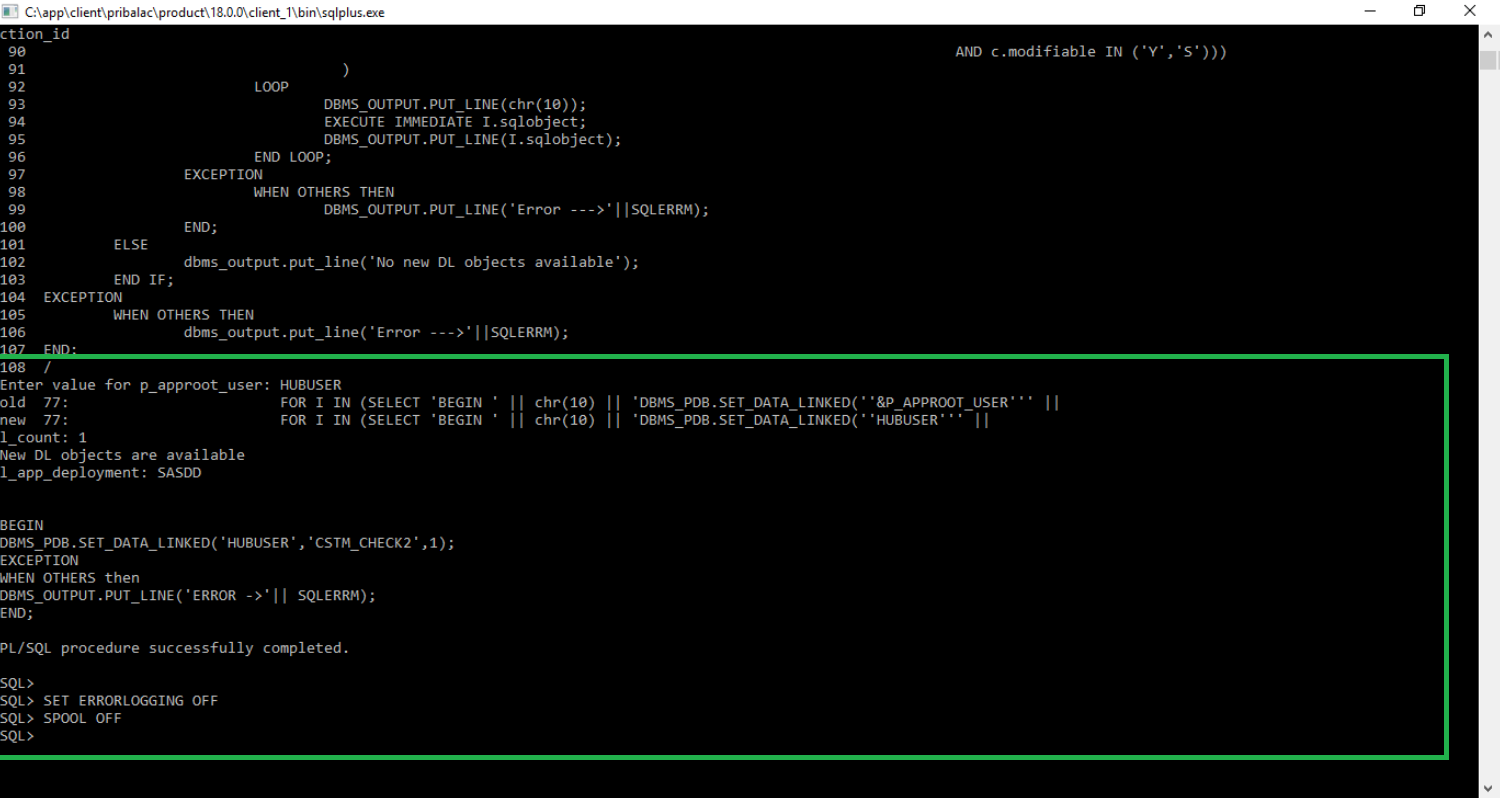Click the 'New DL objects are available' output
The width and height of the screenshot is (1500, 798).
[122, 454]
